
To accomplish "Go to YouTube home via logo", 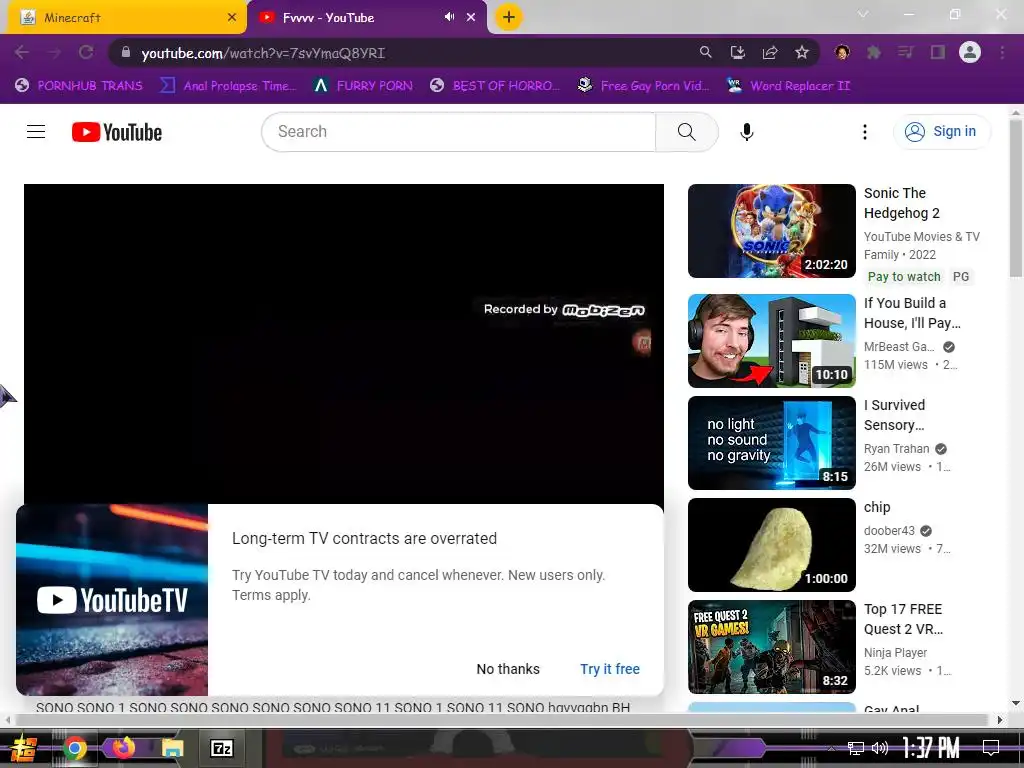I will point(117,132).
